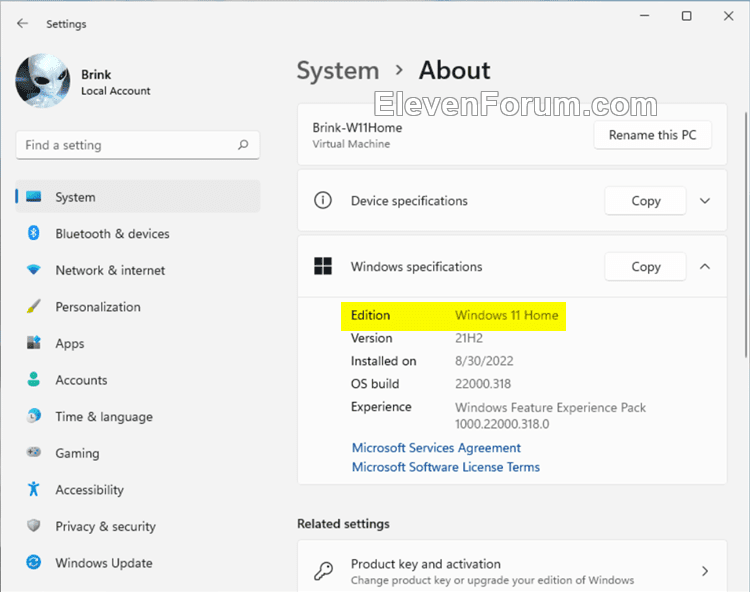The image size is (750, 592).
Task: Click the System monitor icon in sidebar
Action: tap(33, 197)
